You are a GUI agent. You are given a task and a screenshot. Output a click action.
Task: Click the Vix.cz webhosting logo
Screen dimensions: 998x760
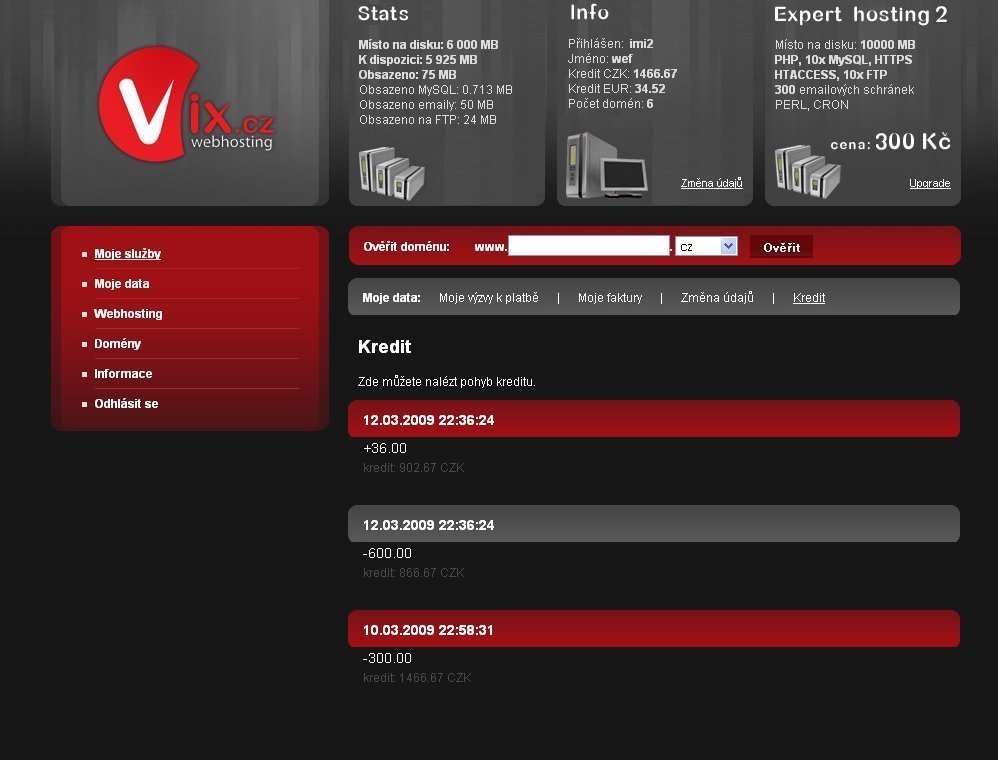click(x=186, y=106)
